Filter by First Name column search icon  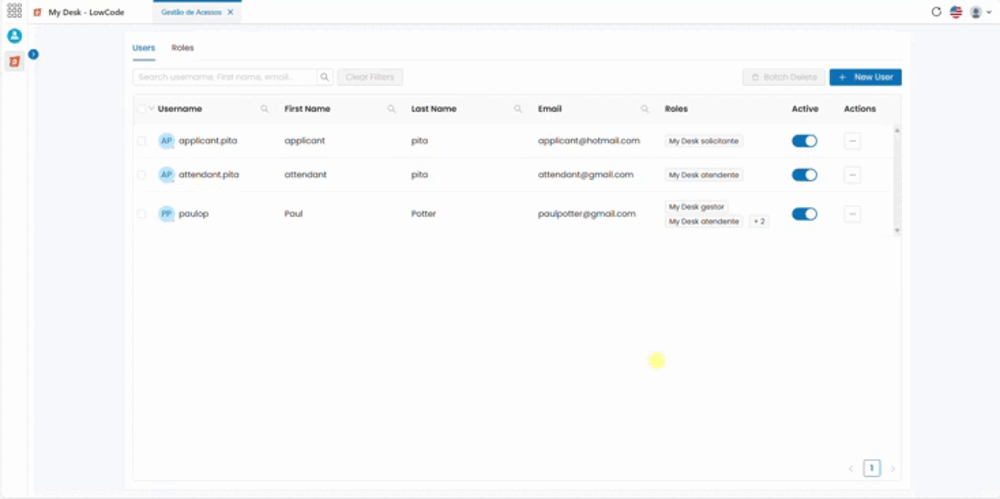[392, 109]
